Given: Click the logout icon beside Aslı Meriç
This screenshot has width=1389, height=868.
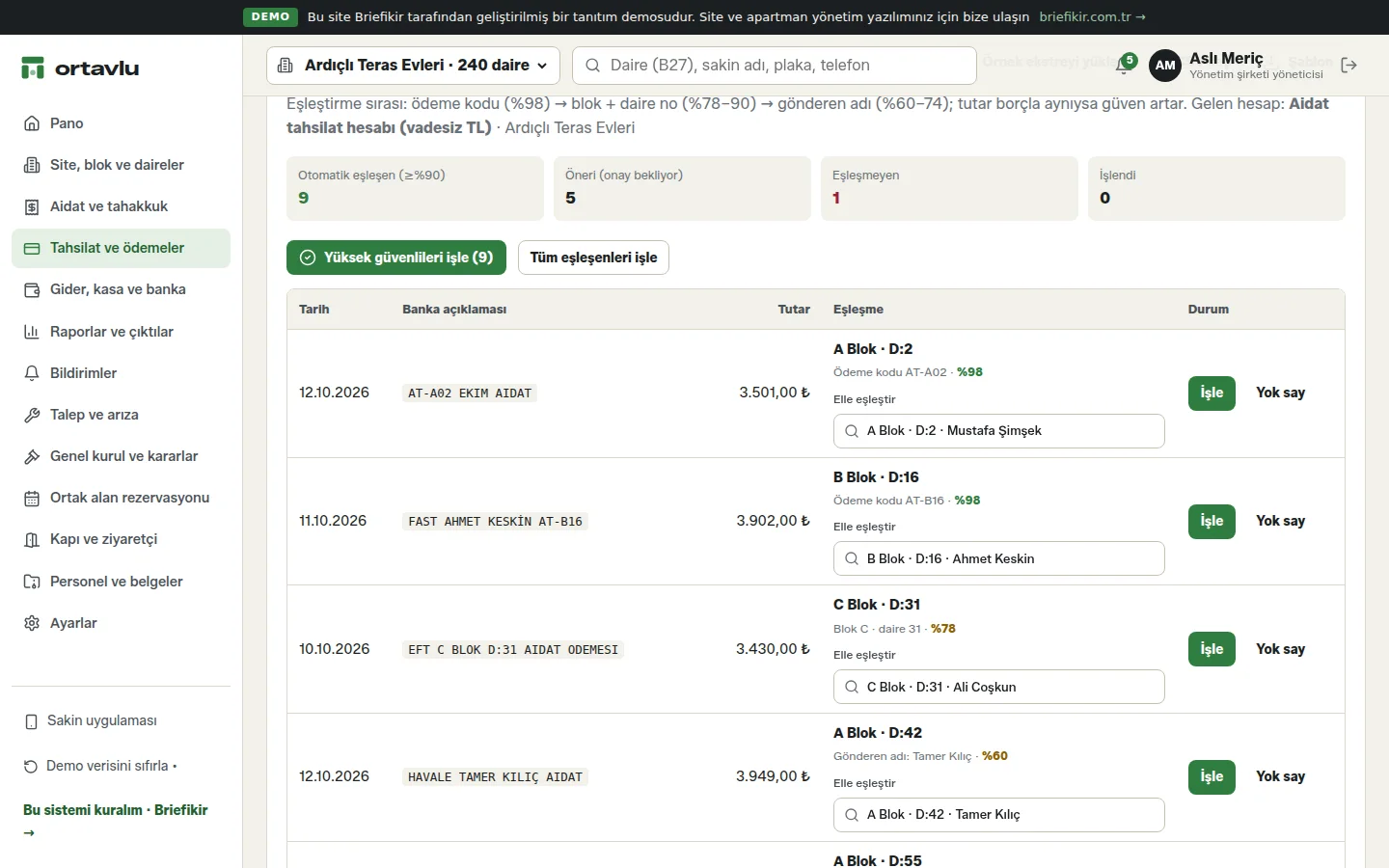Looking at the screenshot, I should tap(1348, 66).
